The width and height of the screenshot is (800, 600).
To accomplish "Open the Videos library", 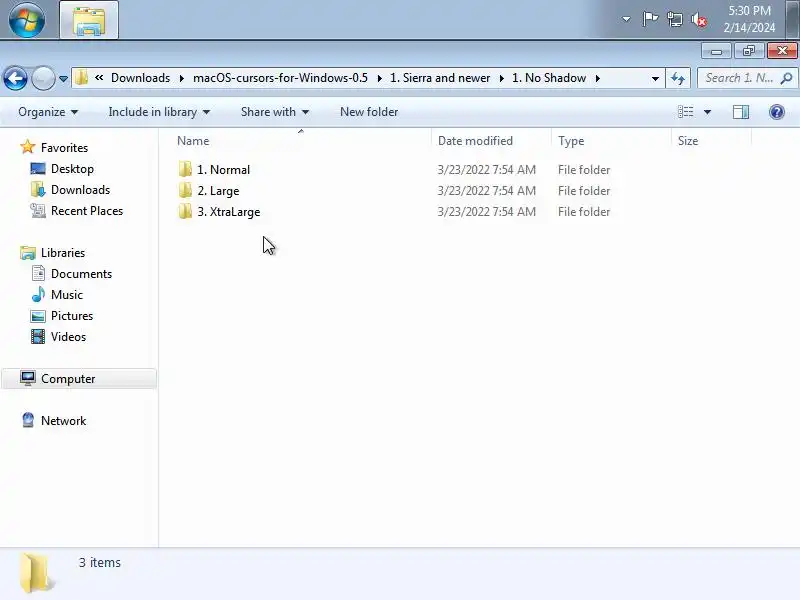I will tap(68, 337).
